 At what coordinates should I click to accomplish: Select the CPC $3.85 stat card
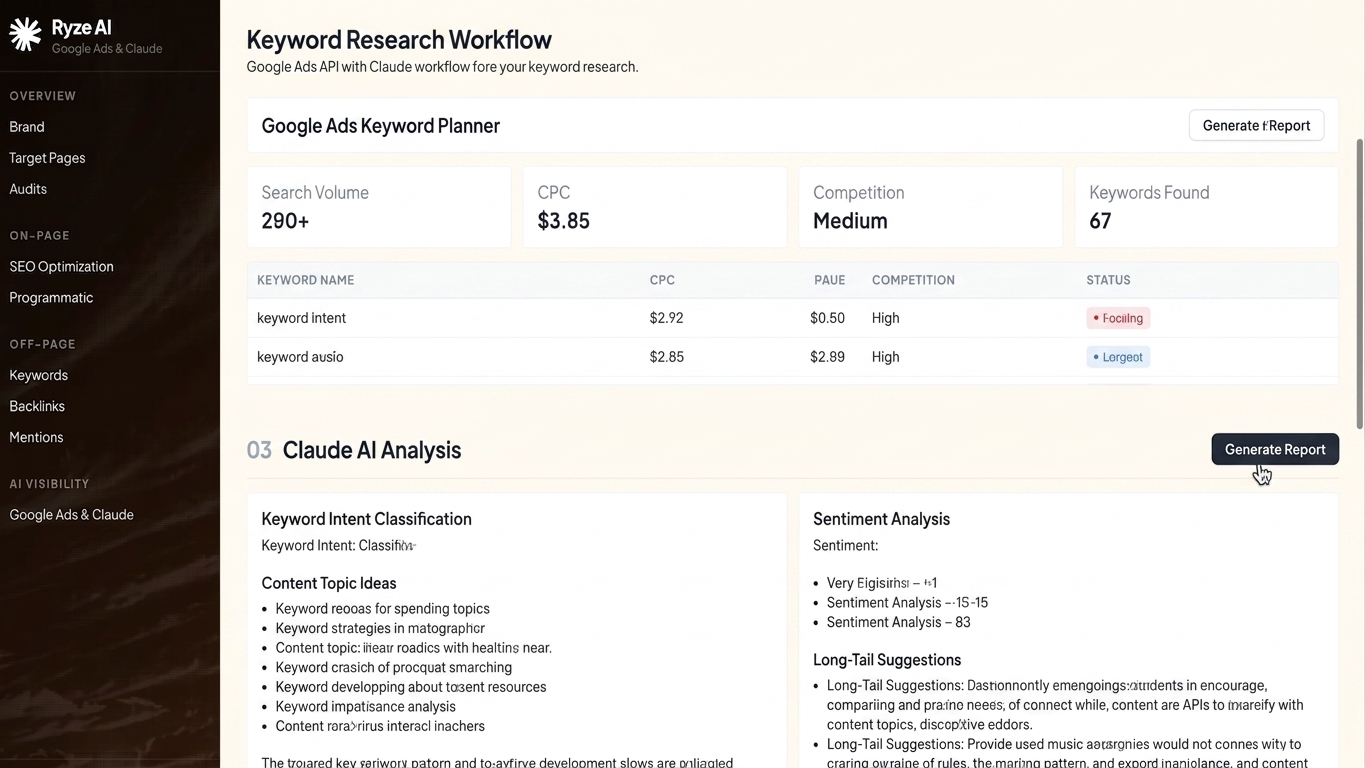point(655,207)
